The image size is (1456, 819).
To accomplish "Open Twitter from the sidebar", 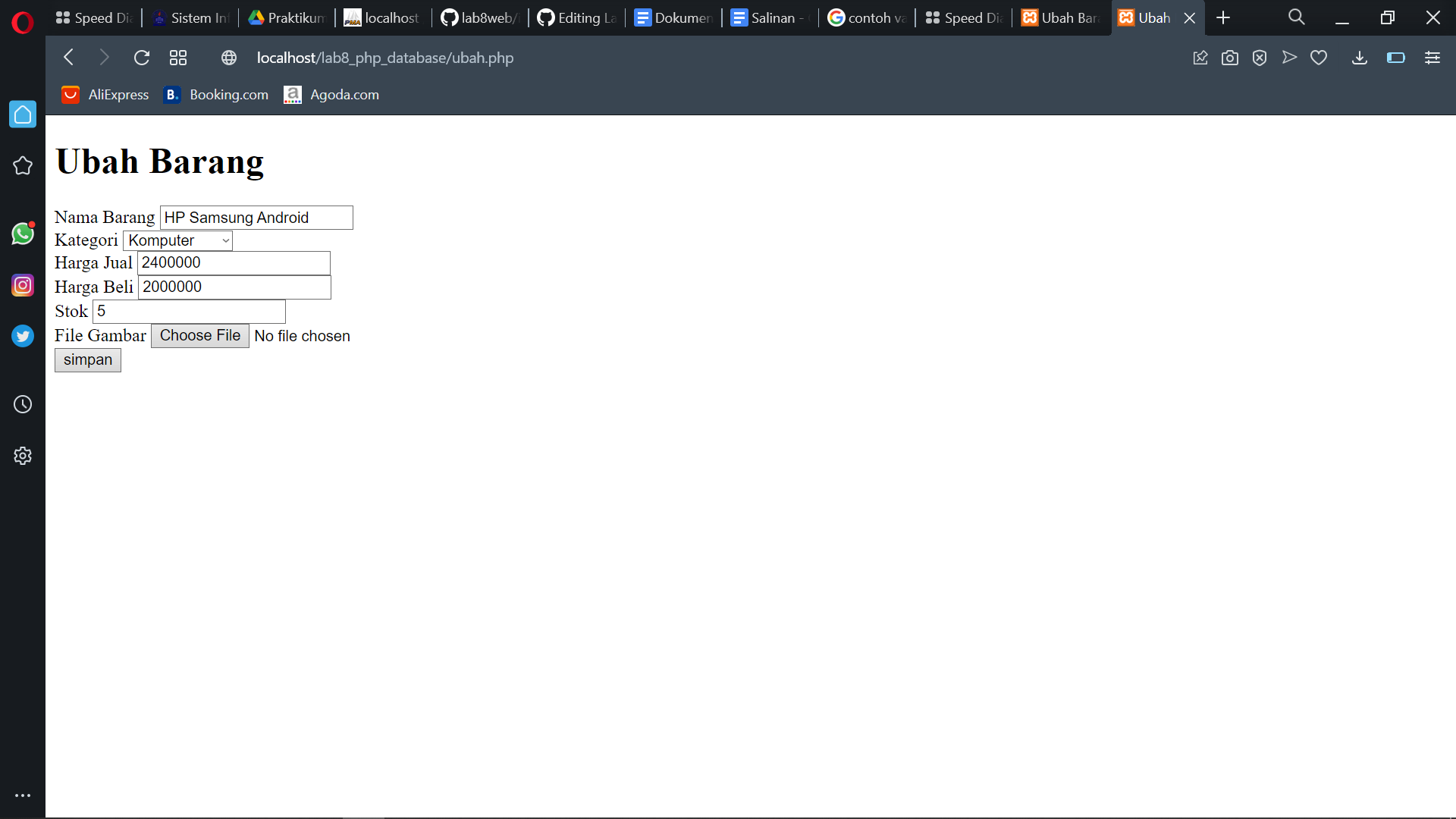I will pyautogui.click(x=23, y=336).
